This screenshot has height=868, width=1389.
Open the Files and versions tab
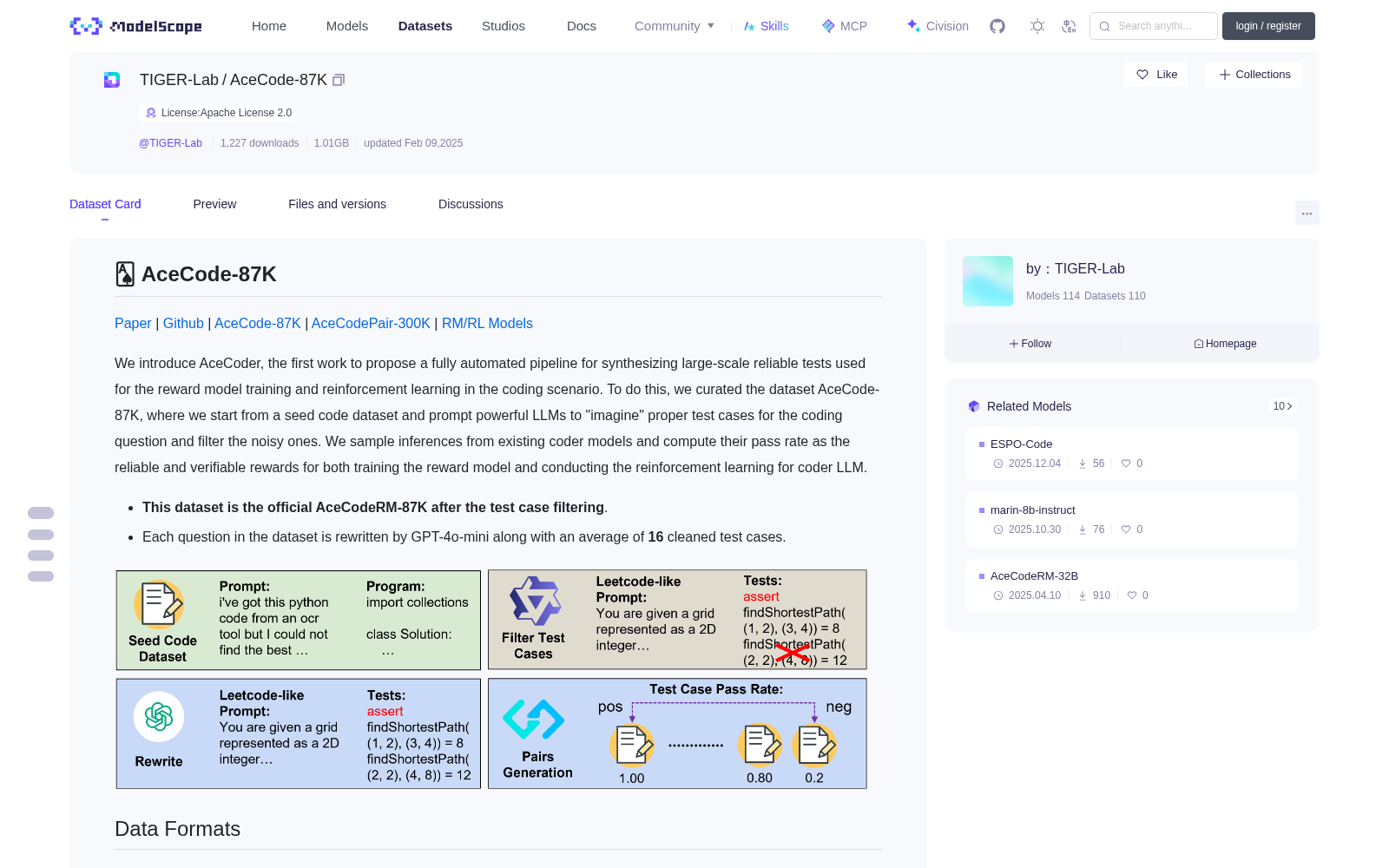tap(337, 204)
